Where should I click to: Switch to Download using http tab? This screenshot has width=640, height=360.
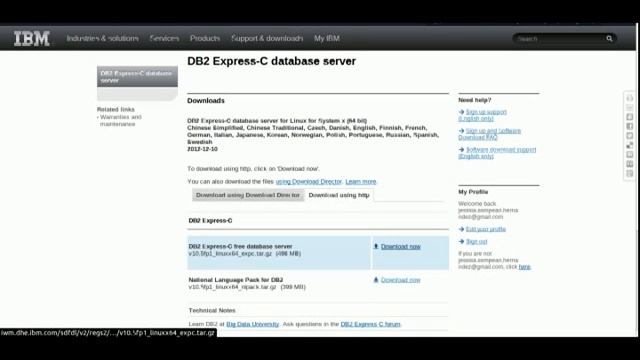[339, 195]
